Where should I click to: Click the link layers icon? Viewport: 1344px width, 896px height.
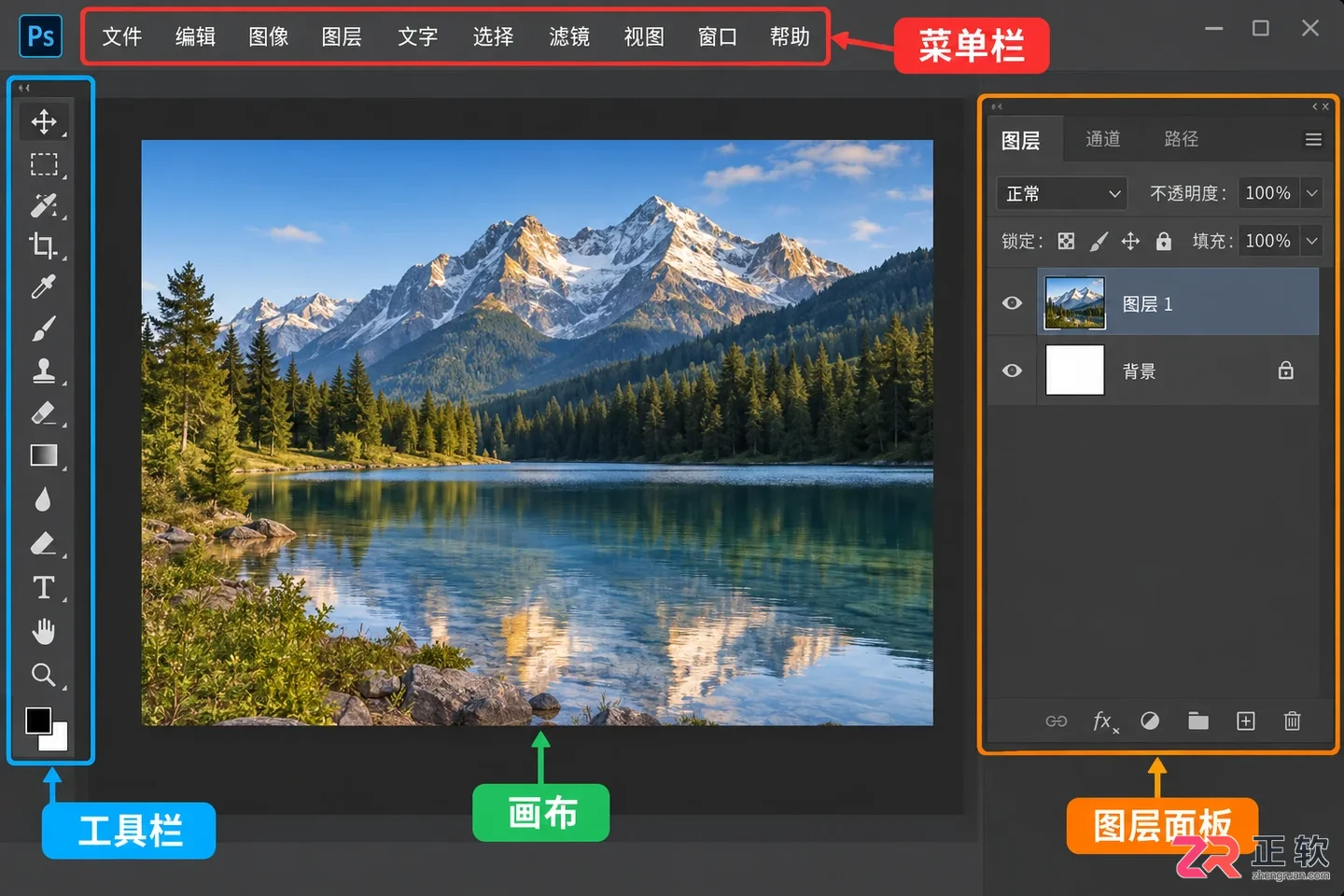(x=1057, y=721)
